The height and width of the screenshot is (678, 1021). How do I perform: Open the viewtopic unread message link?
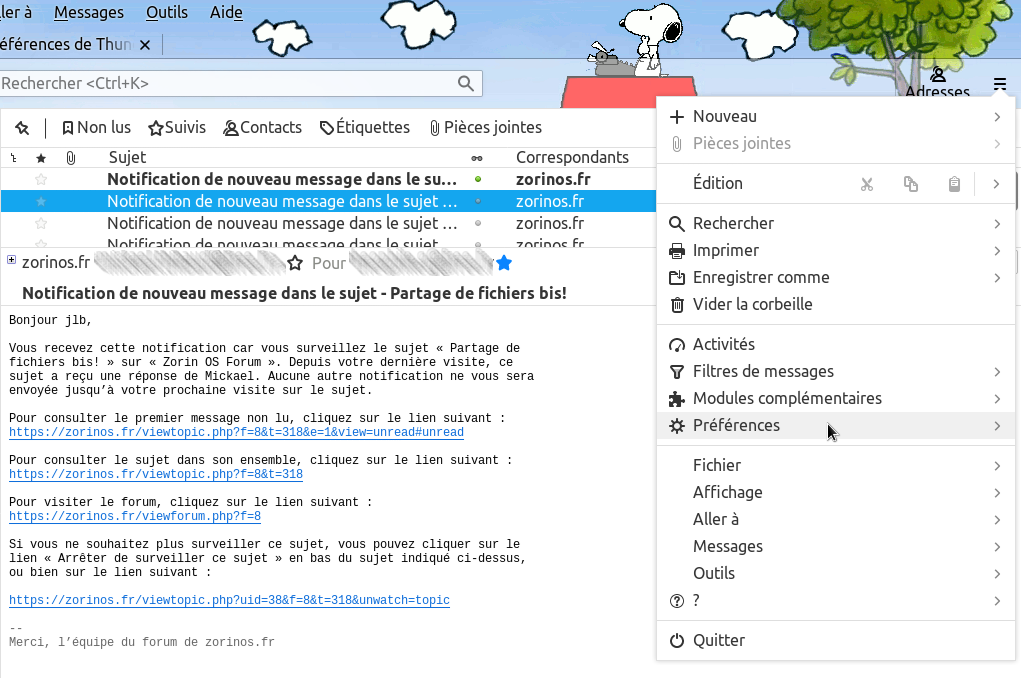[236, 433]
